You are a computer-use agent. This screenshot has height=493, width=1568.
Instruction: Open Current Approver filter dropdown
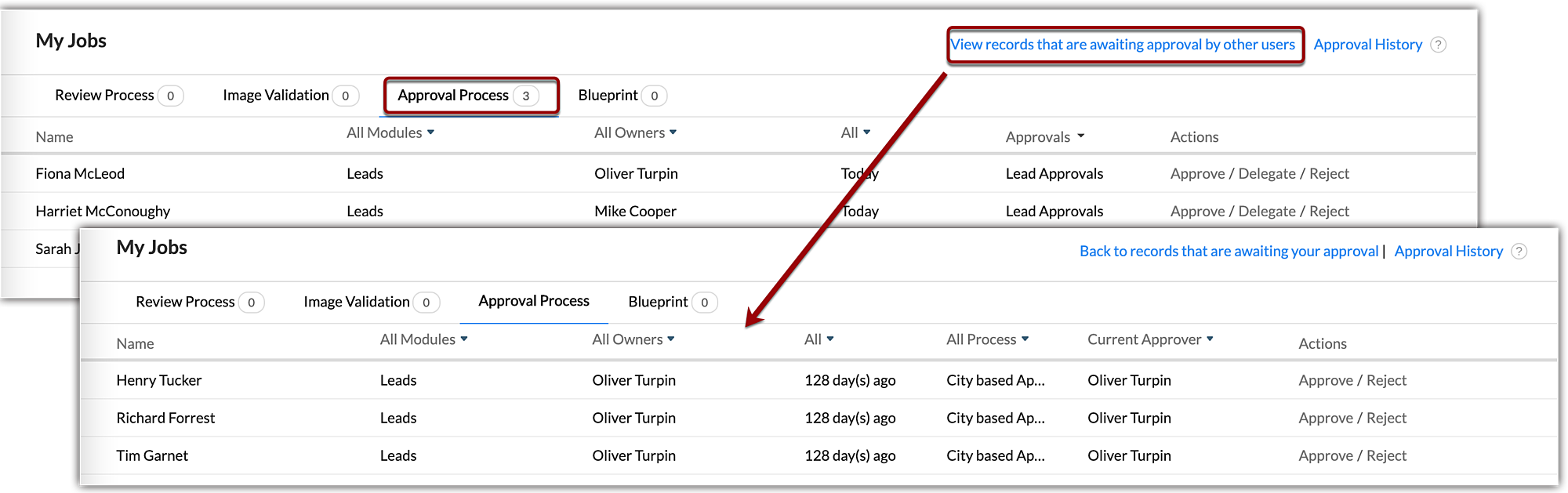point(1150,339)
